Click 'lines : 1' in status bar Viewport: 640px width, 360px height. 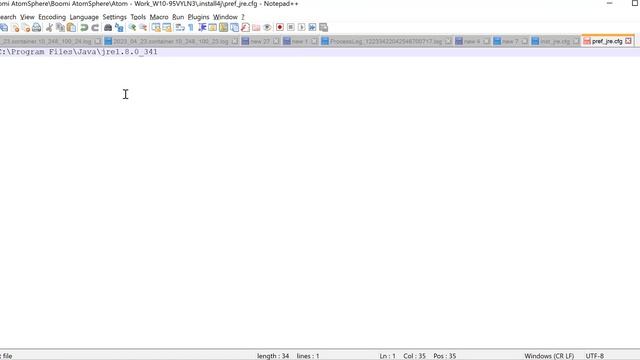[308, 356]
